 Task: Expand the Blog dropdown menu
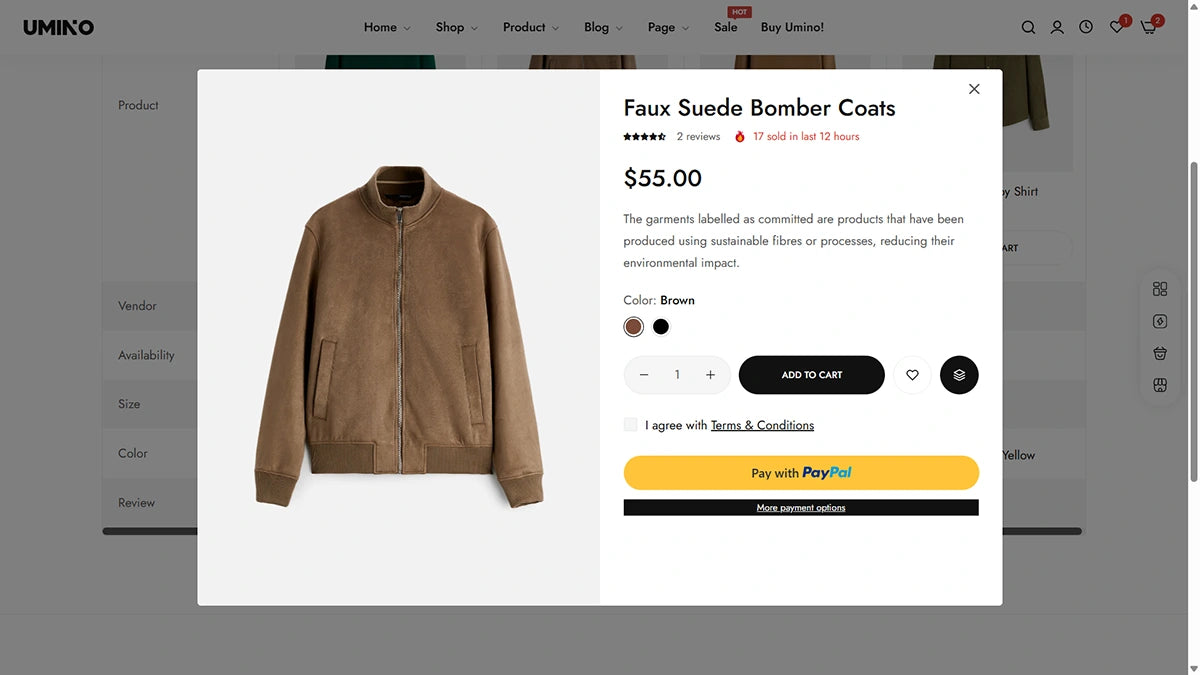tap(603, 28)
